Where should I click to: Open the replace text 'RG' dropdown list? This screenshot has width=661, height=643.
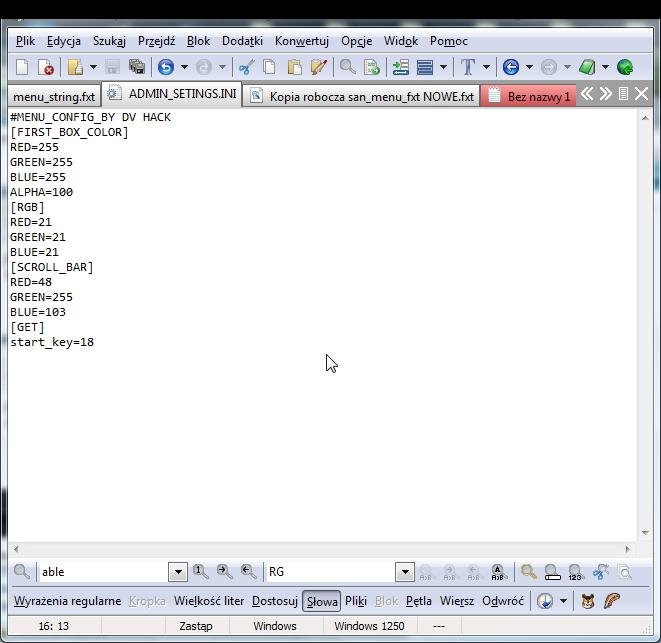click(x=405, y=572)
